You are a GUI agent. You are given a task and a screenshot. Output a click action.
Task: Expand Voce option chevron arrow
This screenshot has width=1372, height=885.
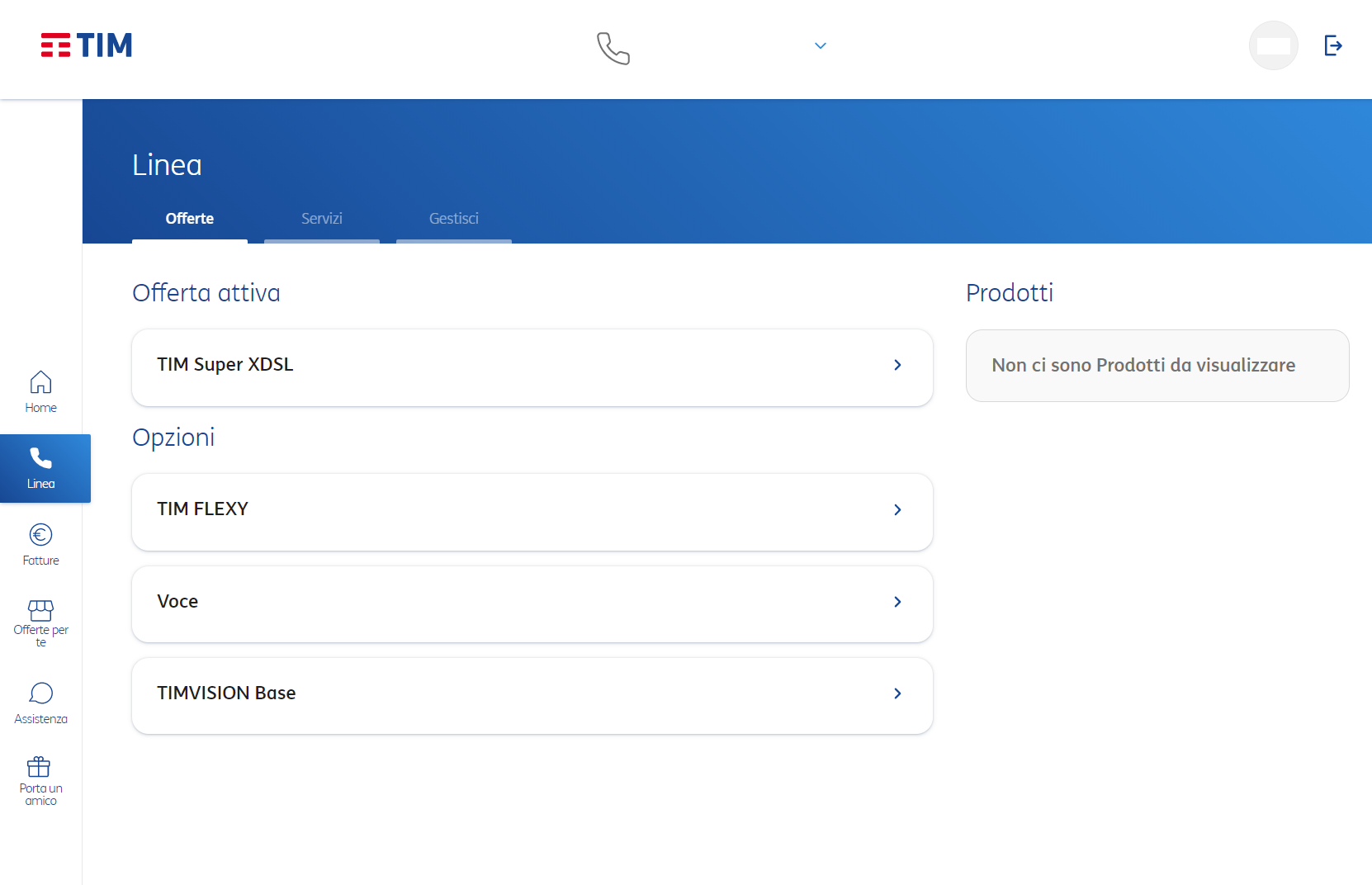tap(897, 602)
